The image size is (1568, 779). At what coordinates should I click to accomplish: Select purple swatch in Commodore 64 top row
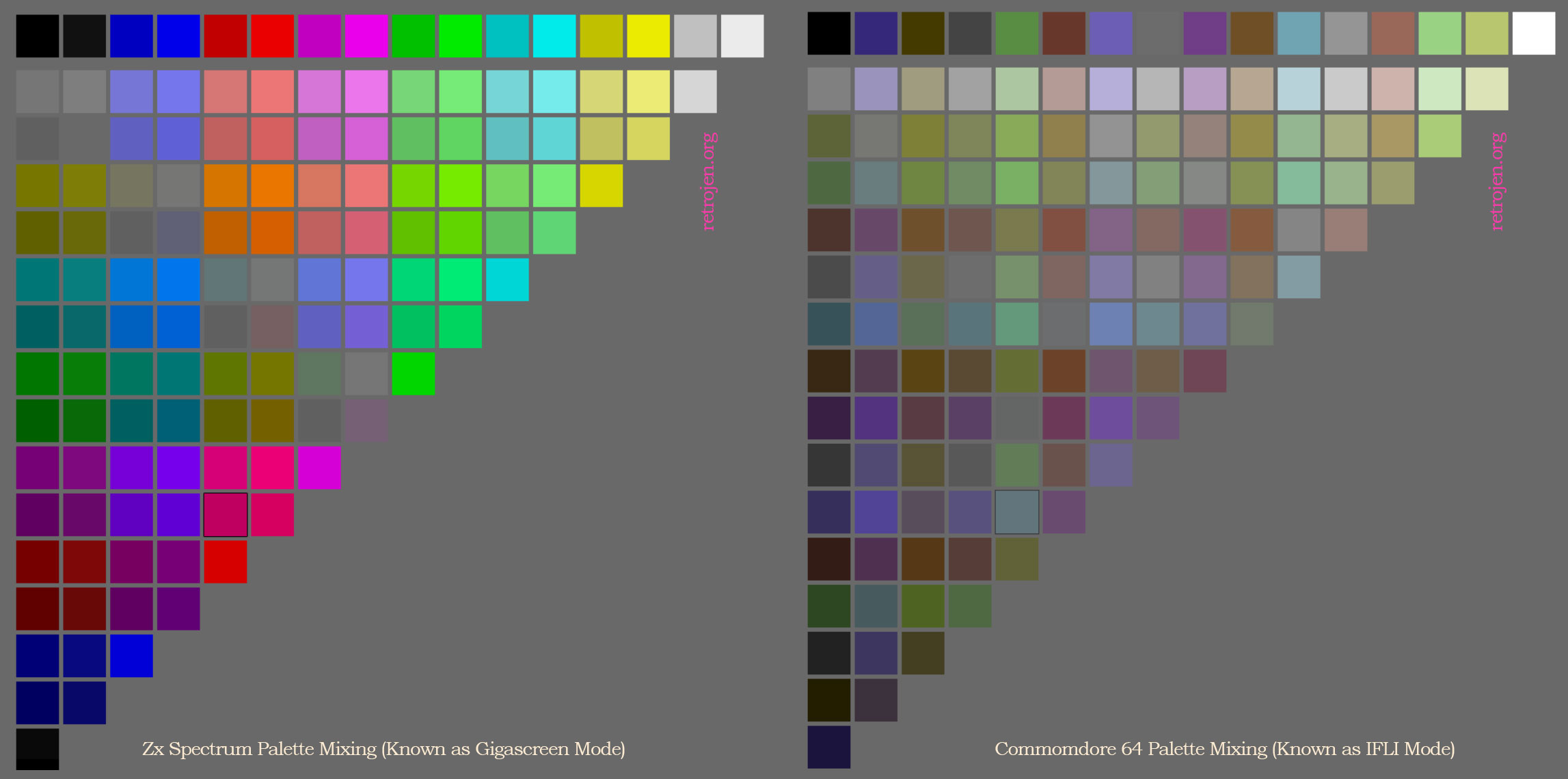[1205, 34]
